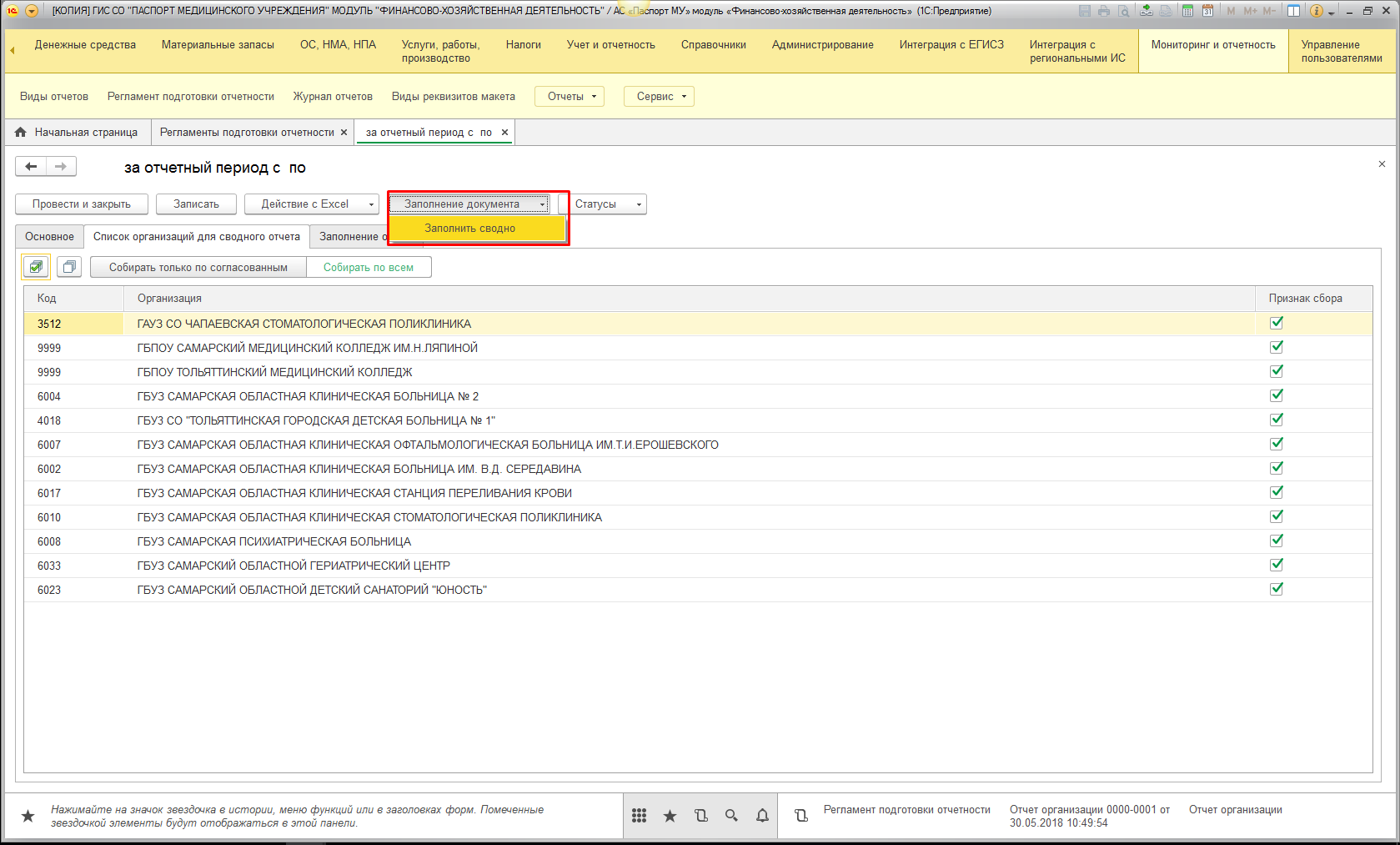Toggle checkbox for ГБУЗ Самарская психиатрическая больница
Viewport: 1400px width, 845px height.
pos(1277,541)
